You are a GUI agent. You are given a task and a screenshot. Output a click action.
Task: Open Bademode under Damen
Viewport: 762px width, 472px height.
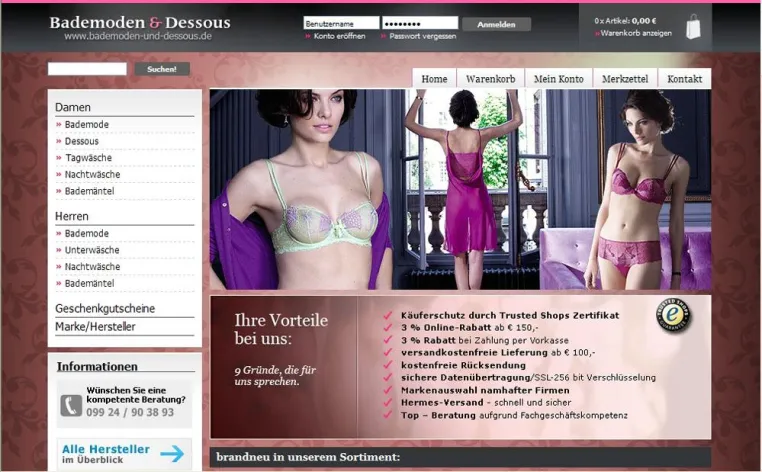pos(87,124)
